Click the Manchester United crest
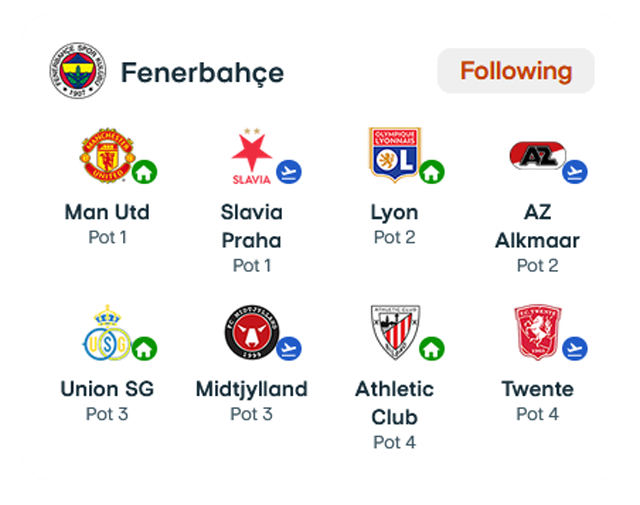This screenshot has width=640, height=505. coord(107,155)
